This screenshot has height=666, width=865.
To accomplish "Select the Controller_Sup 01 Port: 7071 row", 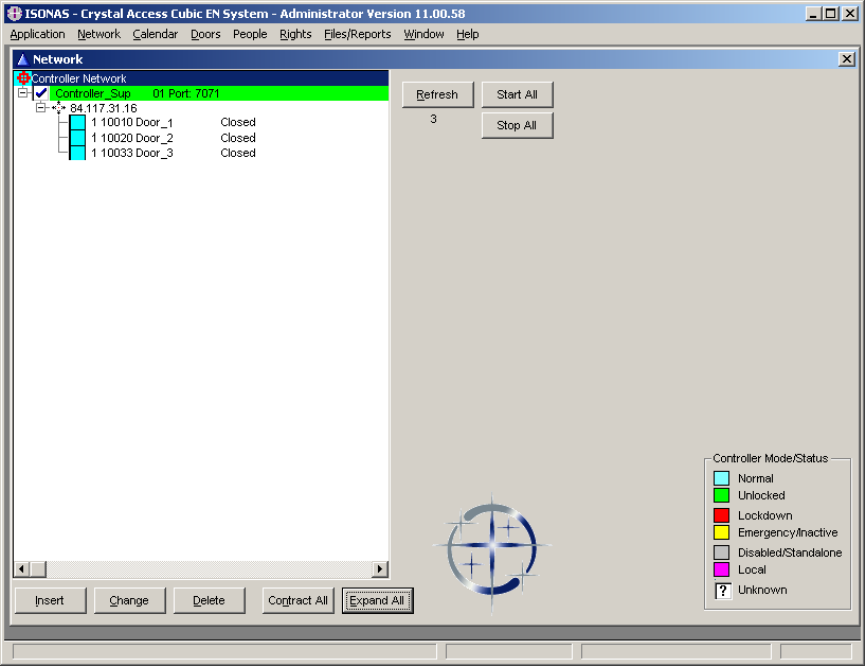I will click(x=219, y=93).
